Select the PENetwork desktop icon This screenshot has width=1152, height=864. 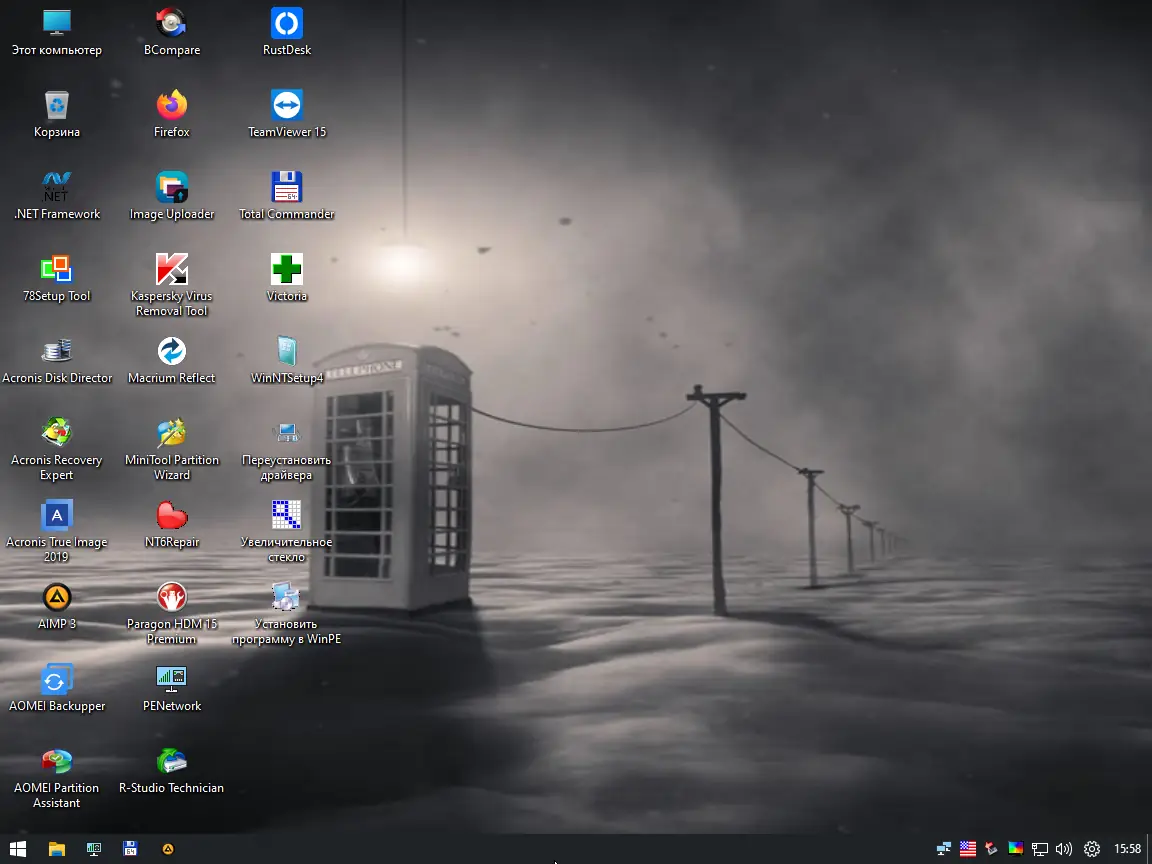pyautogui.click(x=171, y=689)
